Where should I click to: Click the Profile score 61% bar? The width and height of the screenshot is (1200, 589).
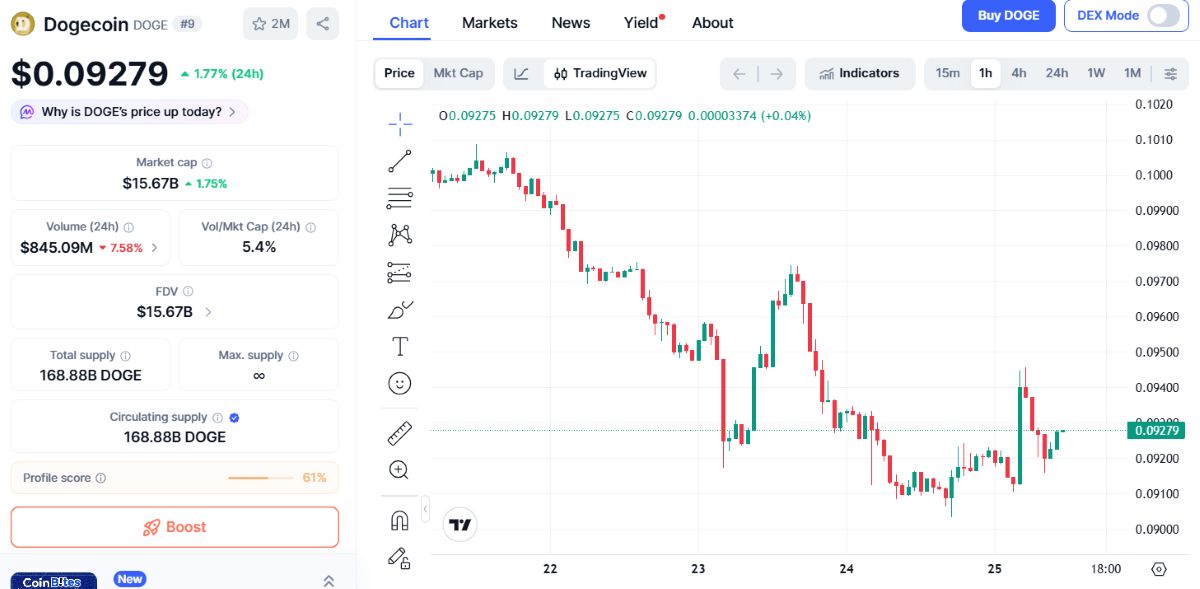pyautogui.click(x=262, y=478)
